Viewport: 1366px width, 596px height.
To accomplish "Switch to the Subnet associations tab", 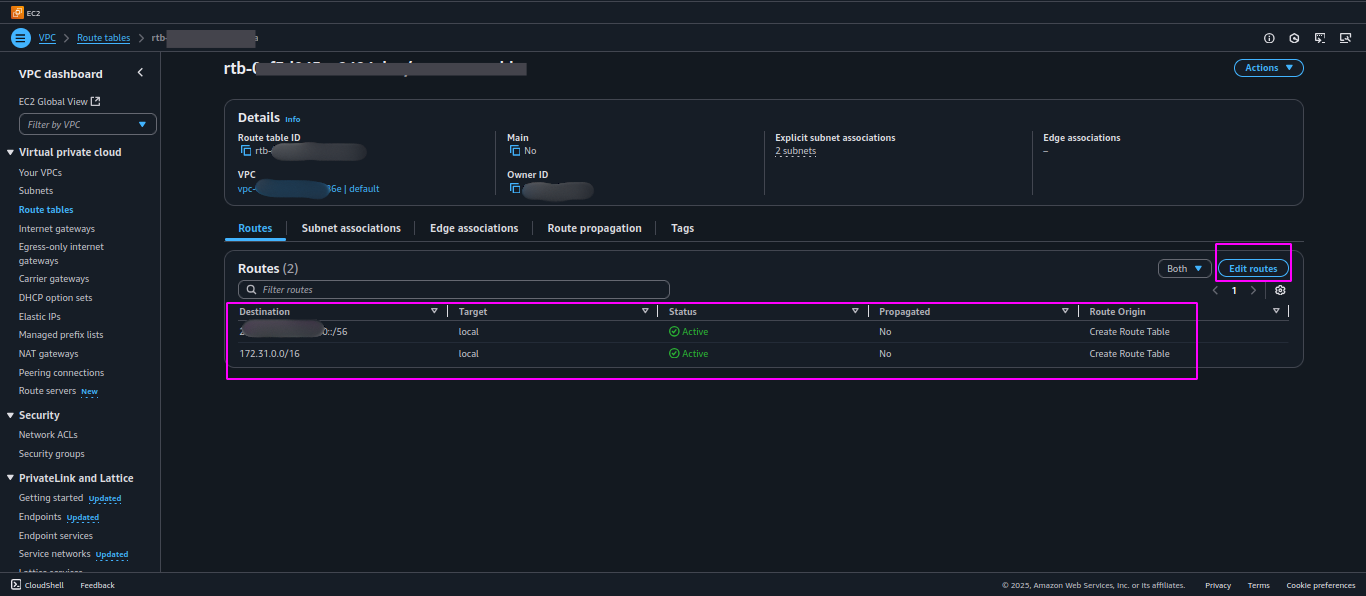I will tap(351, 228).
